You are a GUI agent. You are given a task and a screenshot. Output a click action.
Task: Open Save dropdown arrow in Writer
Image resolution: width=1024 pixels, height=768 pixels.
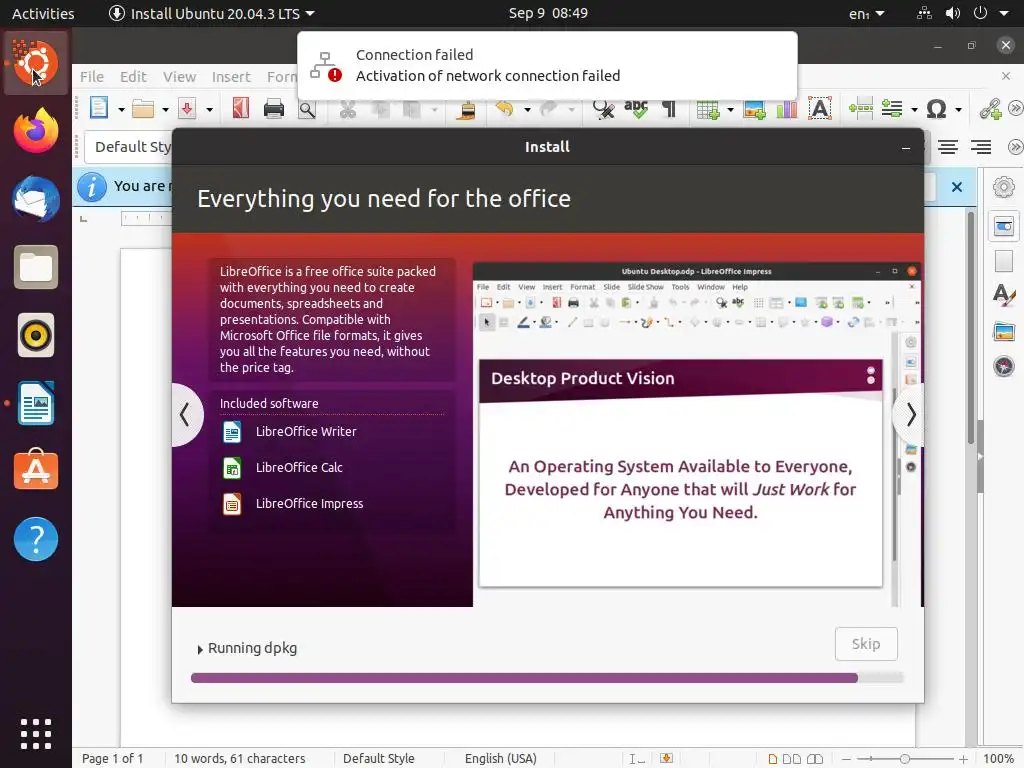pos(209,110)
